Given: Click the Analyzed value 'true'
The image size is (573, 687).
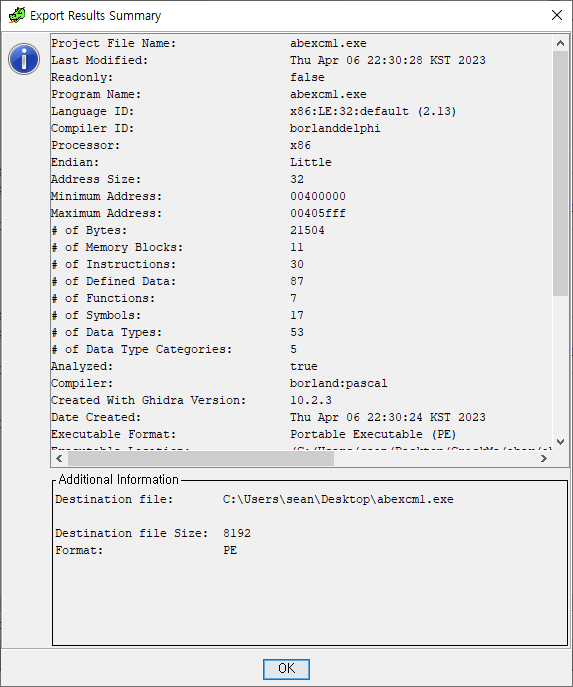Looking at the screenshot, I should 304,366.
